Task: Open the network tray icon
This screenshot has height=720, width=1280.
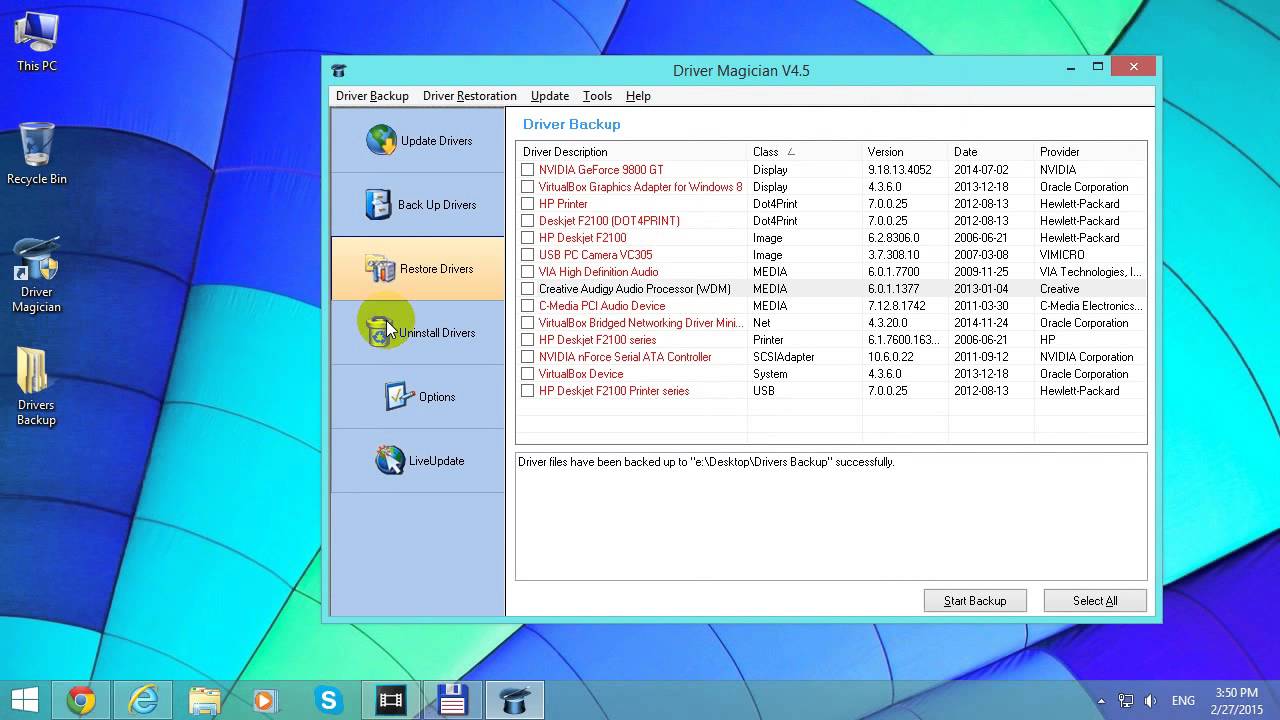Action: pos(1126,701)
